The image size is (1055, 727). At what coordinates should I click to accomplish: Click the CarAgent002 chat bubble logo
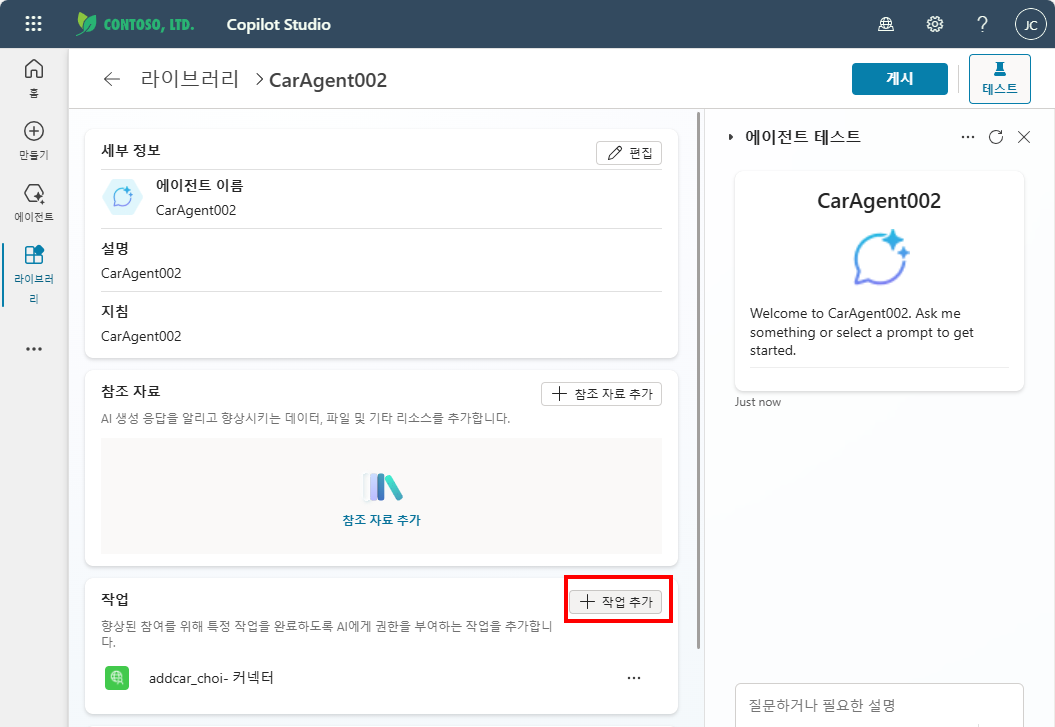coord(881,258)
